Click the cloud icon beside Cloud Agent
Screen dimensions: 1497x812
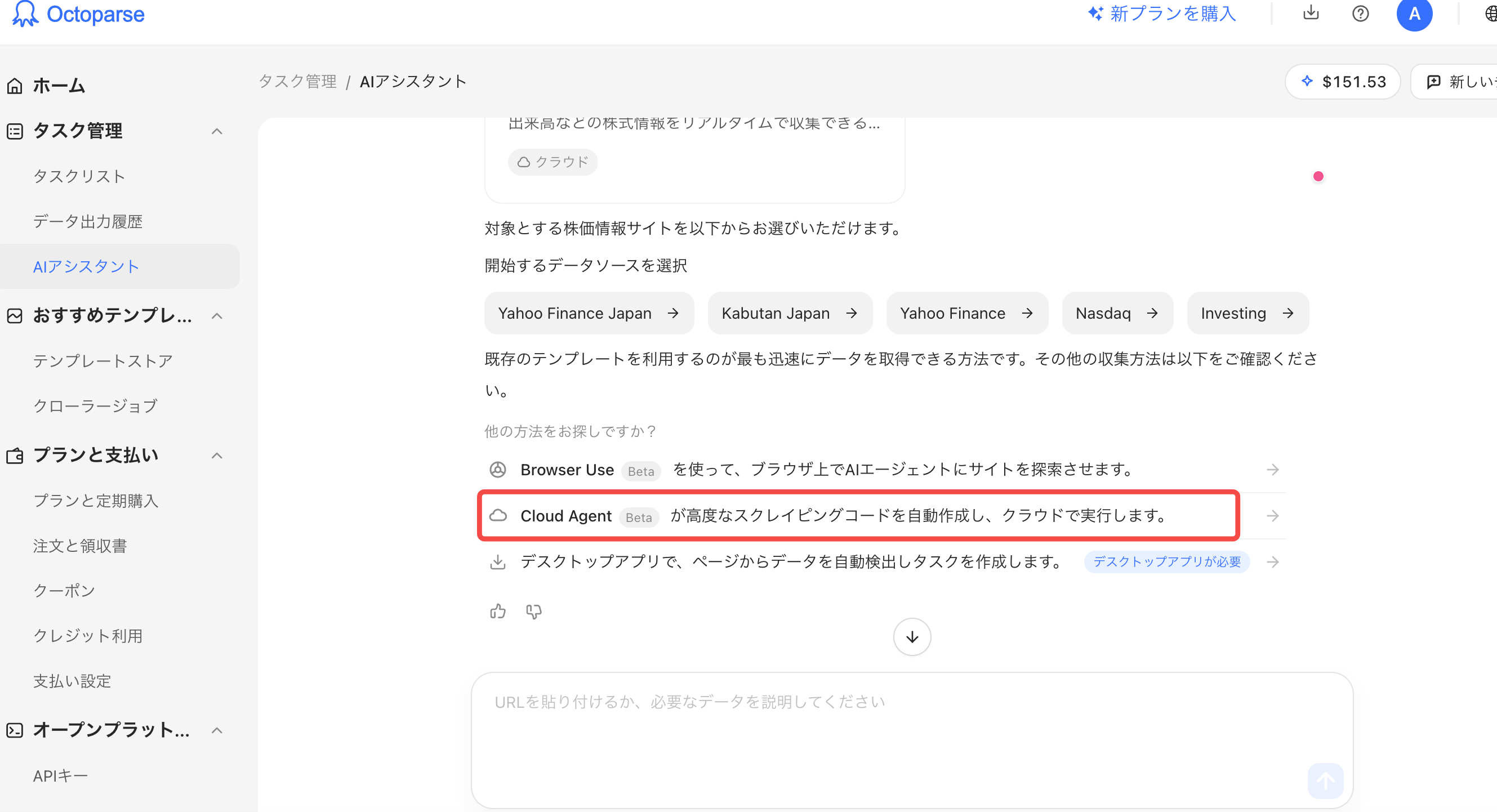coord(498,516)
